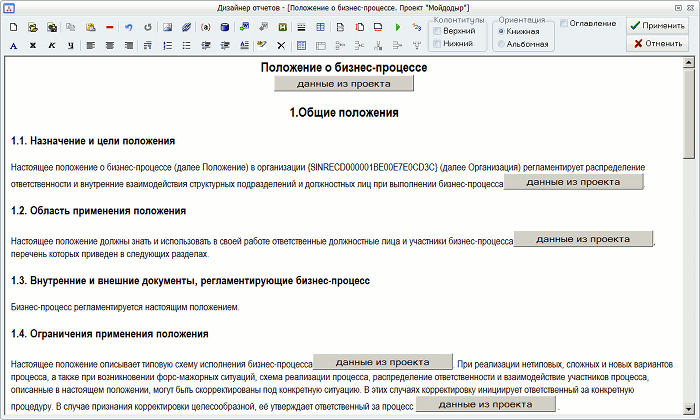Image resolution: width=700 pixels, height=420 pixels.
Task: Click heading '1.Общие положения'
Action: [344, 112]
